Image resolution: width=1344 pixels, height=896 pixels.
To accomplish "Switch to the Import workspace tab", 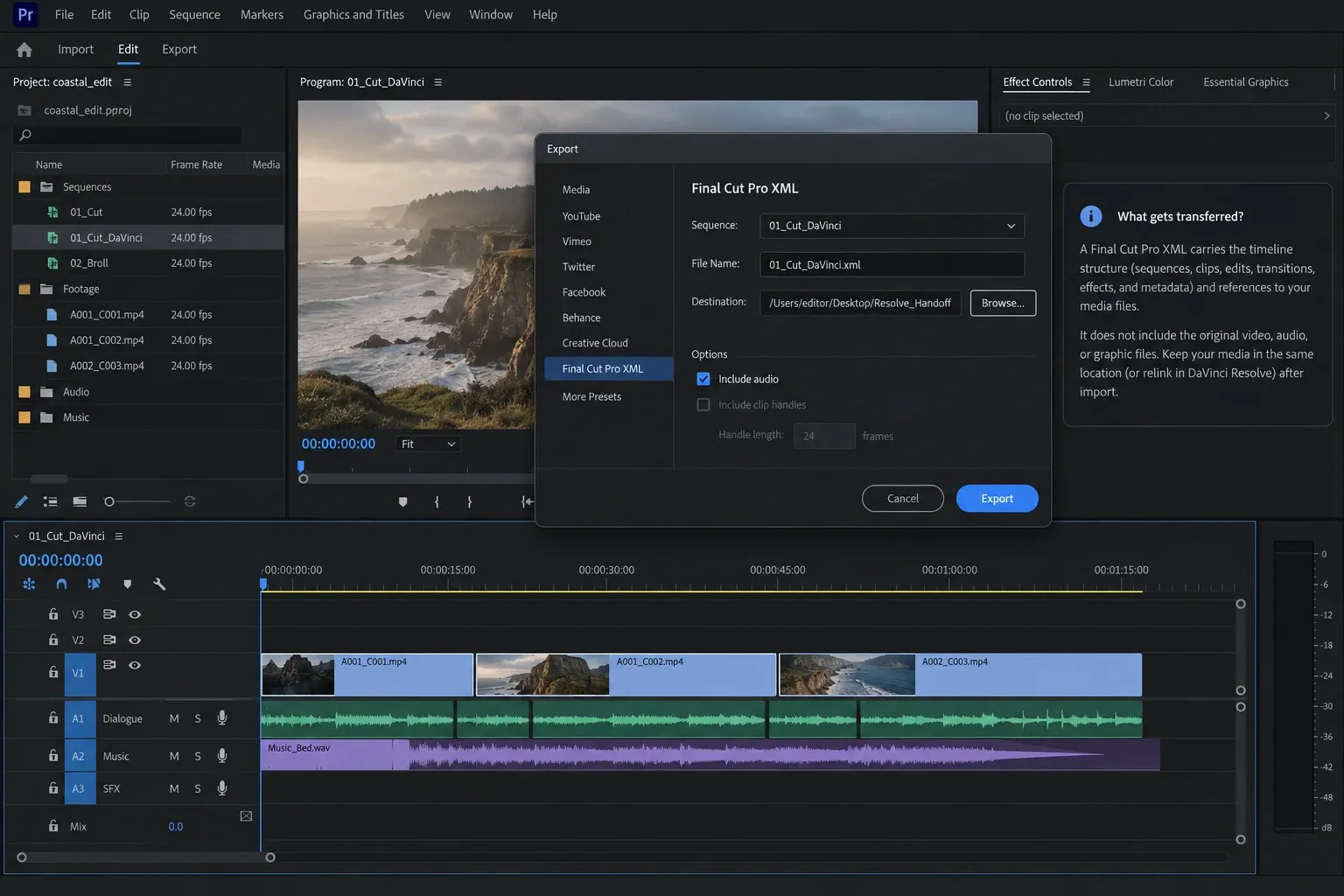I will coord(75,50).
